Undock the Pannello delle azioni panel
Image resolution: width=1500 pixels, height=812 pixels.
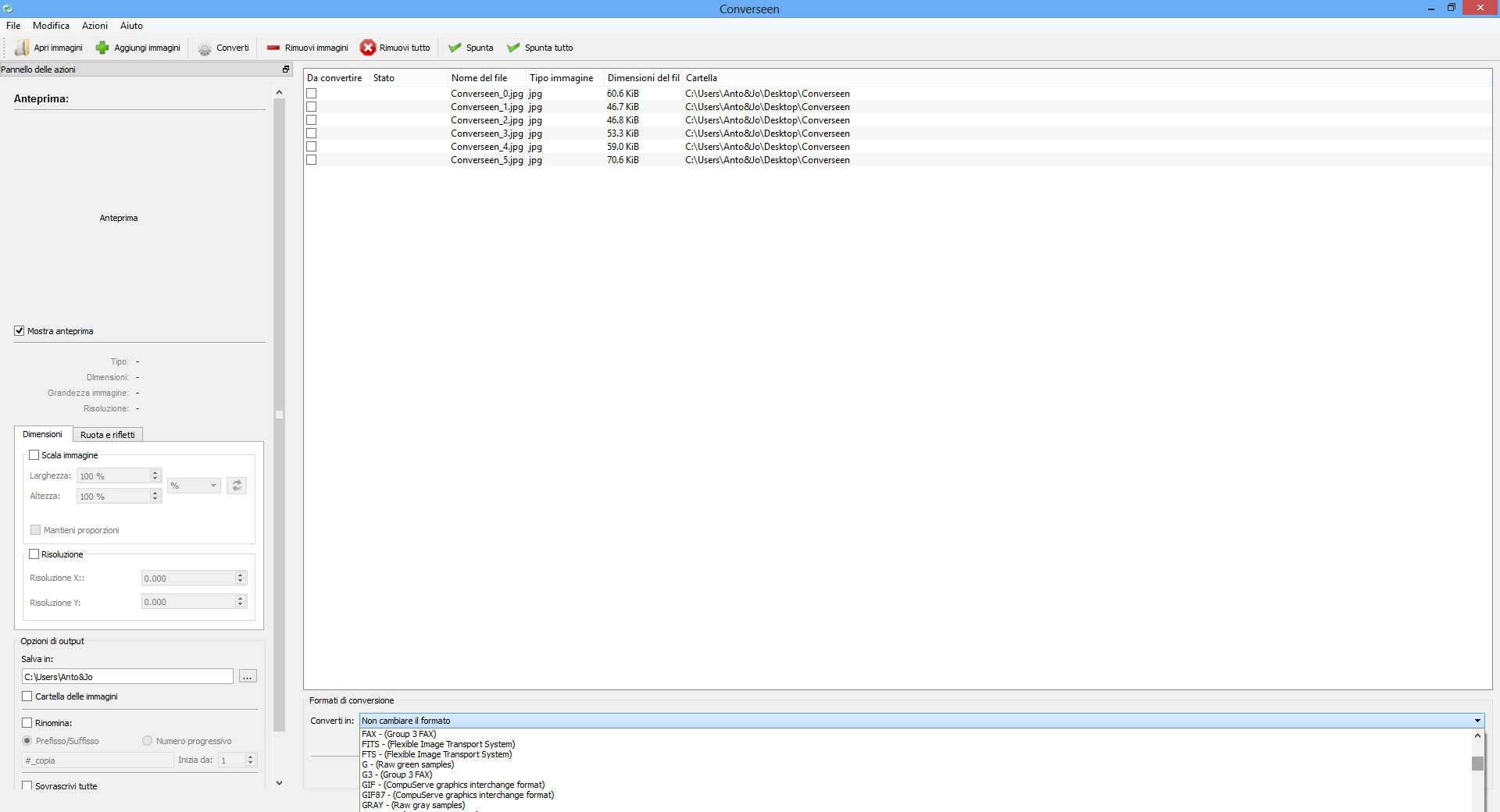pos(286,69)
